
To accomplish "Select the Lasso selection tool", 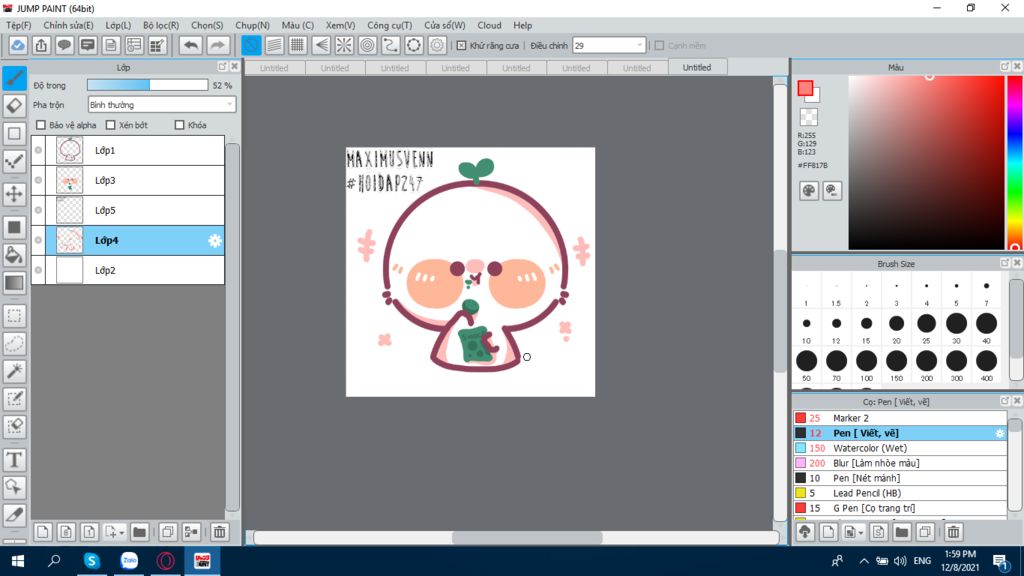I will tap(14, 344).
